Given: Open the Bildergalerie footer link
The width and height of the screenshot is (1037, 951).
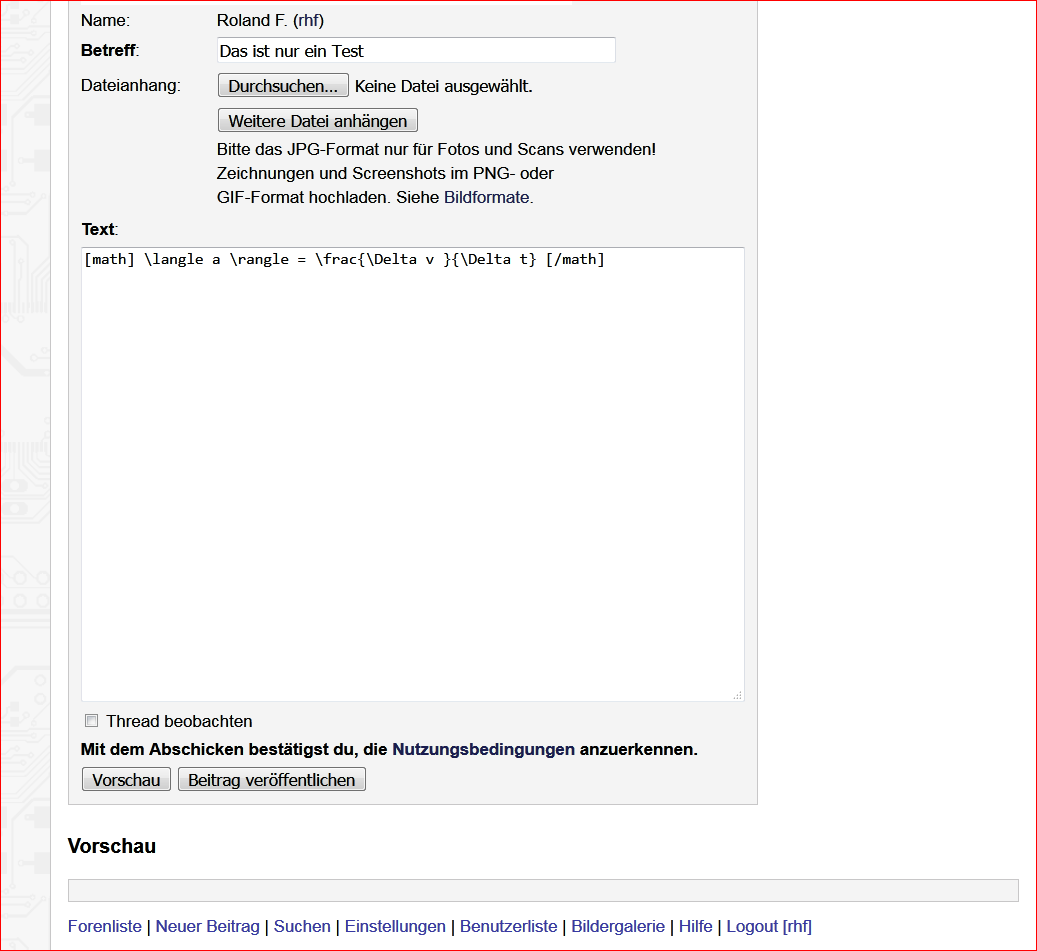Looking at the screenshot, I should click(618, 926).
